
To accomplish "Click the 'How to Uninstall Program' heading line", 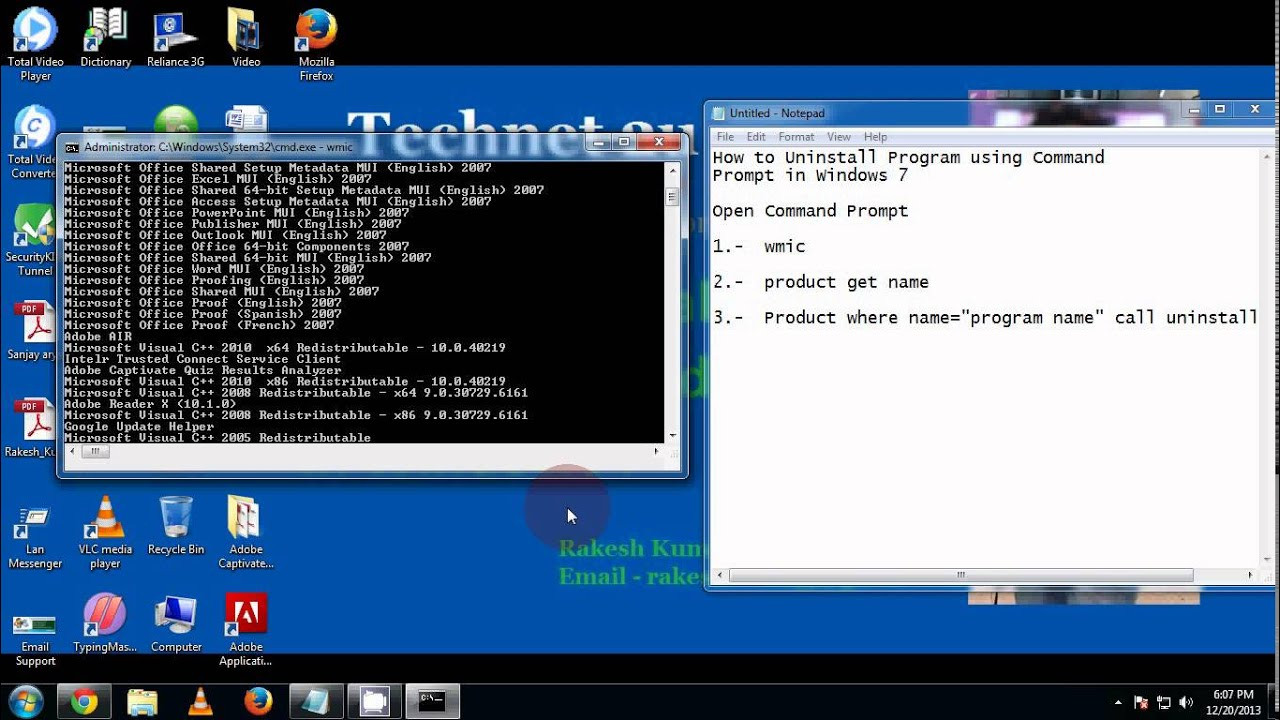I will pyautogui.click(x=908, y=157).
